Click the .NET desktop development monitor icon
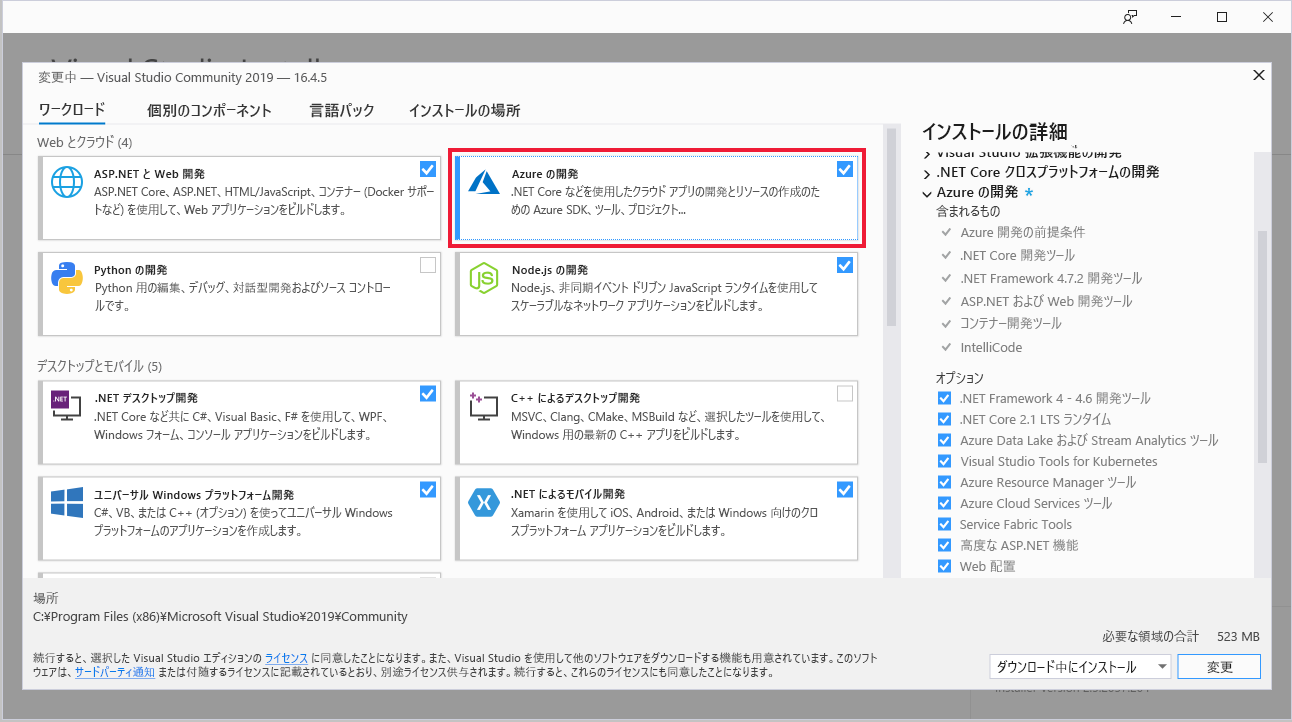The image size is (1292, 722). pyautogui.click(x=67, y=405)
